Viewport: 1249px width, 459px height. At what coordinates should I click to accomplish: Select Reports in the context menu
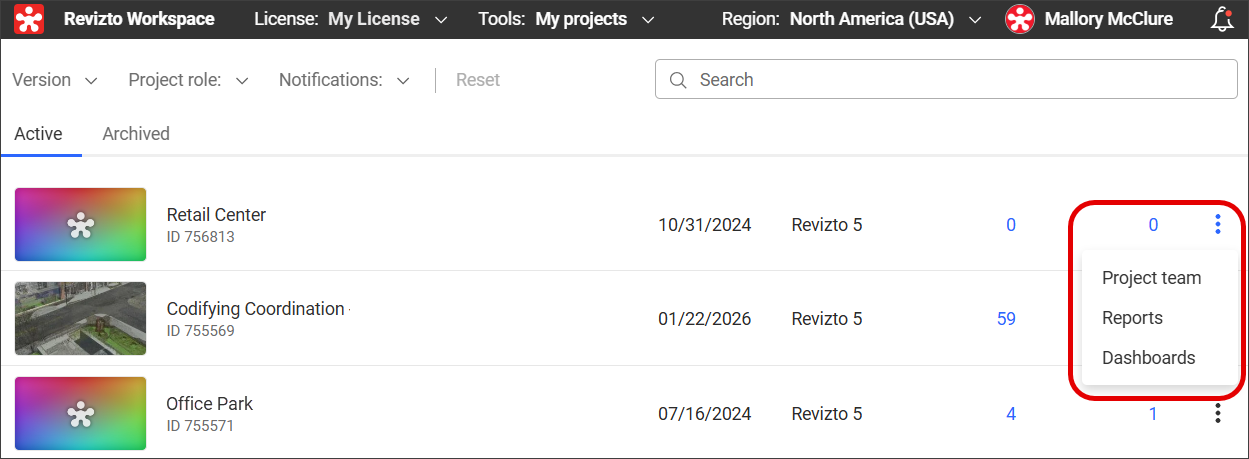(x=1132, y=318)
